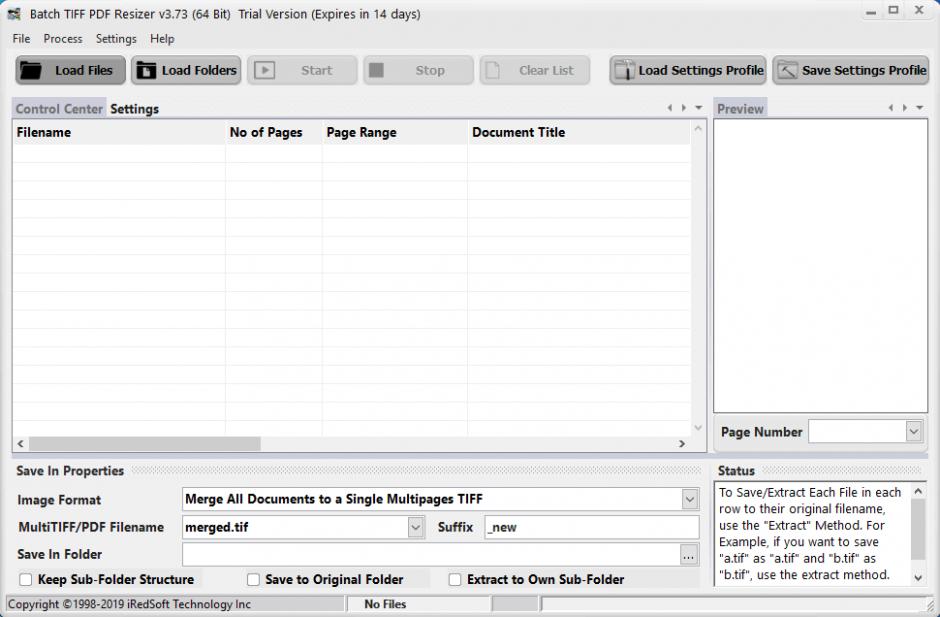Click the Page Range column header
Image resolution: width=940 pixels, height=617 pixels.
click(394, 133)
